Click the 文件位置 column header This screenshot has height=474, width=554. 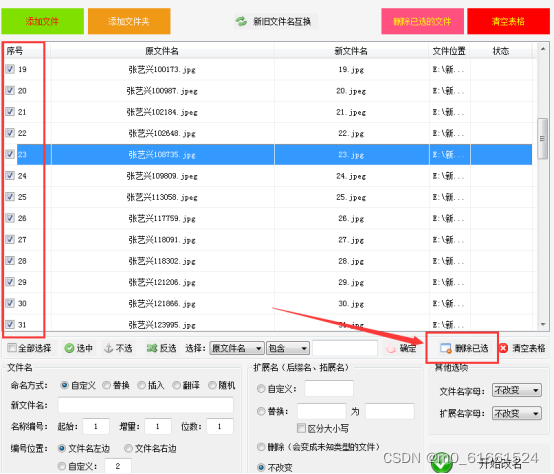click(x=449, y=51)
